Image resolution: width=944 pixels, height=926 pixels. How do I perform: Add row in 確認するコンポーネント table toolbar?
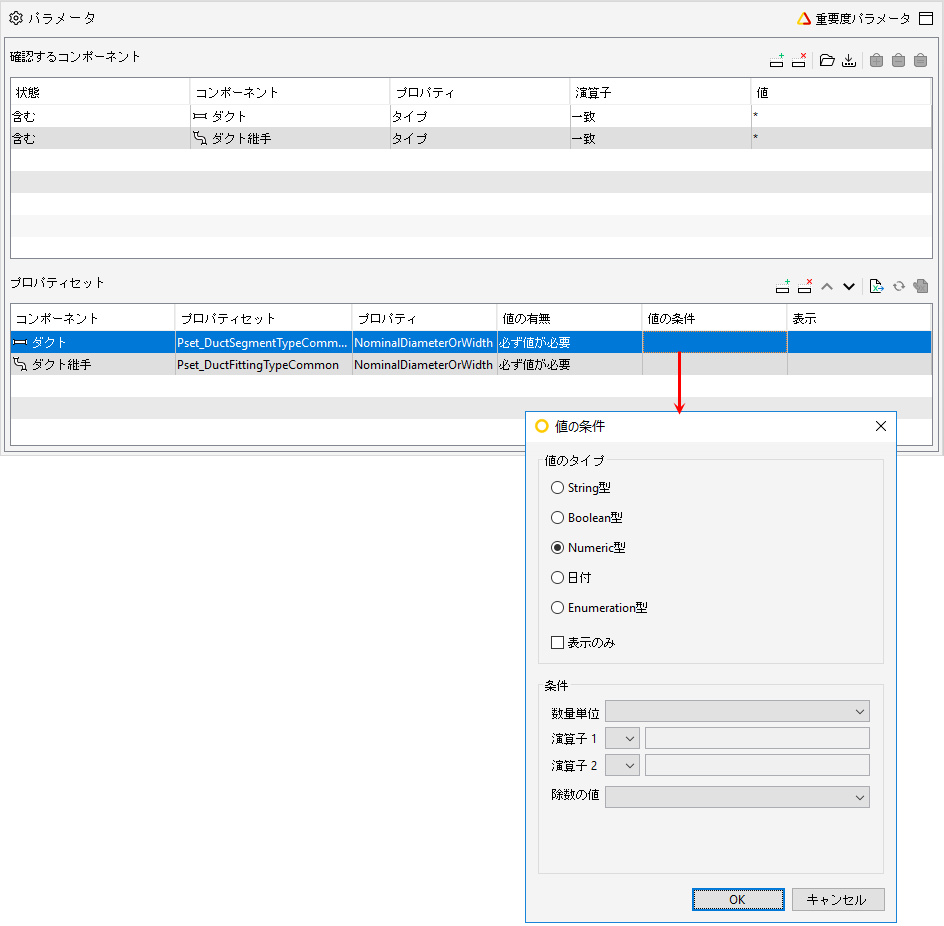777,60
